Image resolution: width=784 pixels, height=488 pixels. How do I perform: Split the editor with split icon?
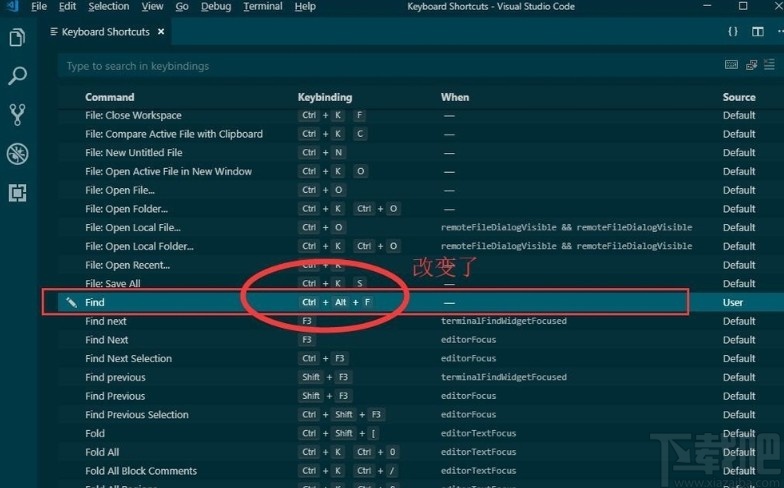[758, 32]
